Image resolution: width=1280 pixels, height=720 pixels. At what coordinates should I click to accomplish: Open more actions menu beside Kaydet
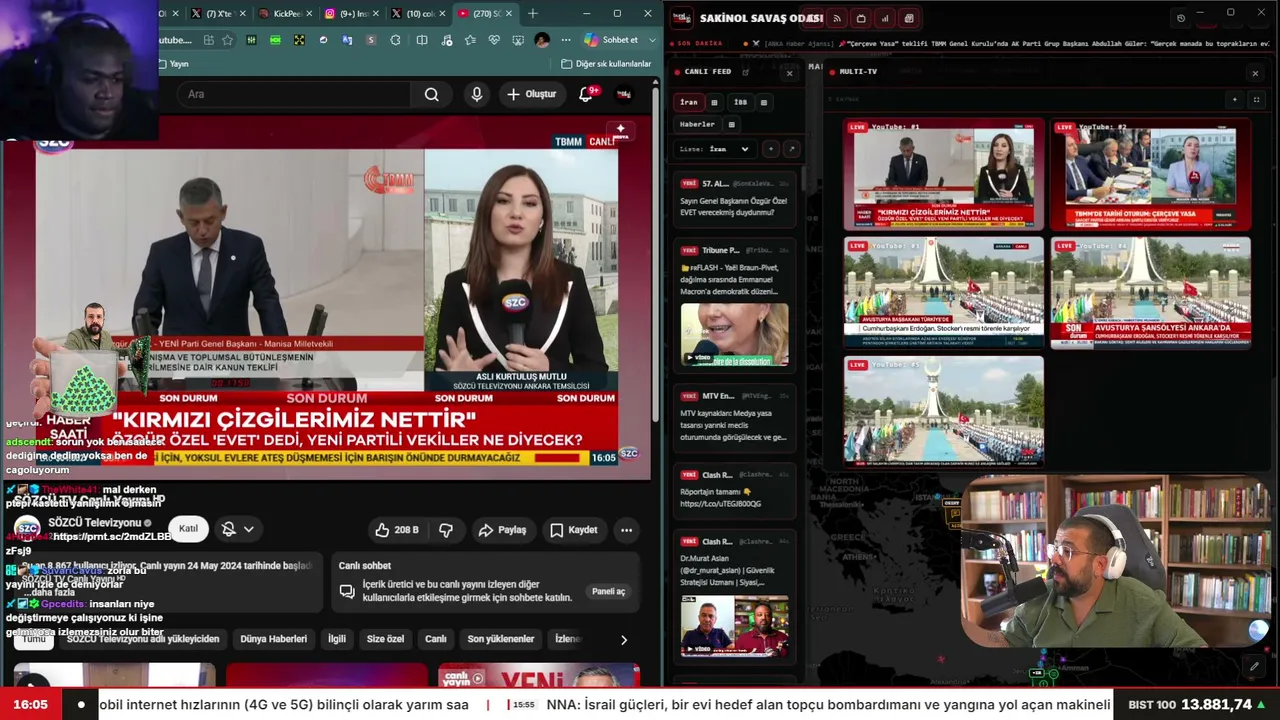(x=626, y=530)
